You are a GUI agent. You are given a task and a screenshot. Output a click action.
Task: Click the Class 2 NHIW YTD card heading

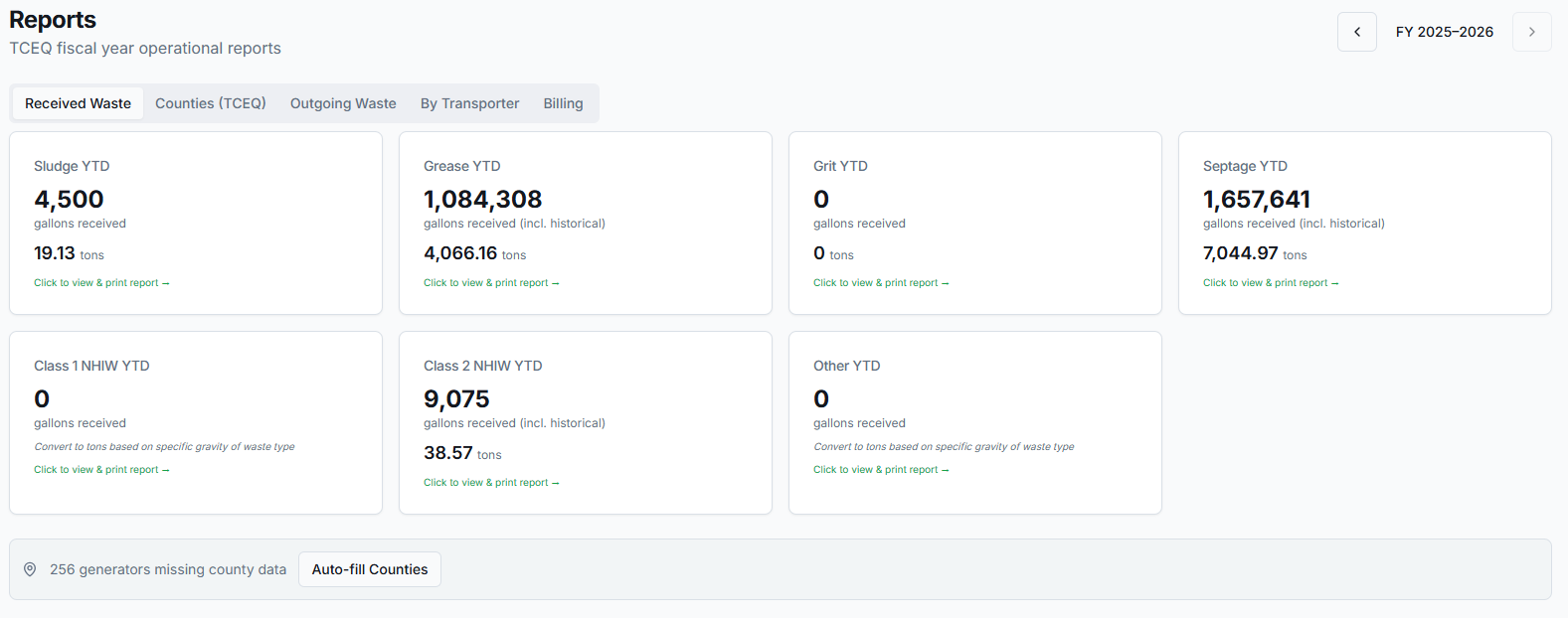click(483, 366)
